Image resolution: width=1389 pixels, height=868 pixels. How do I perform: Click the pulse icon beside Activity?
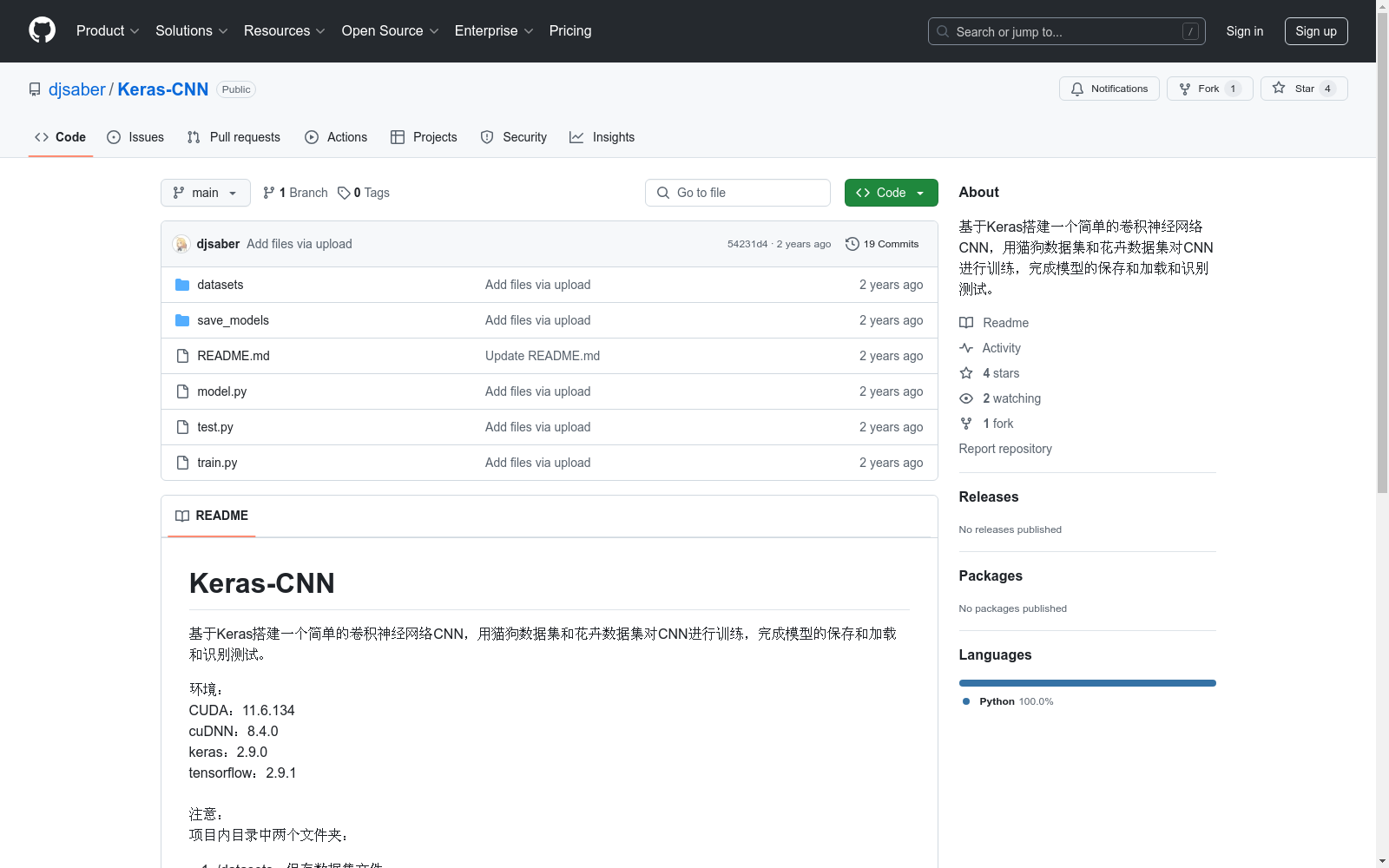[x=966, y=348]
